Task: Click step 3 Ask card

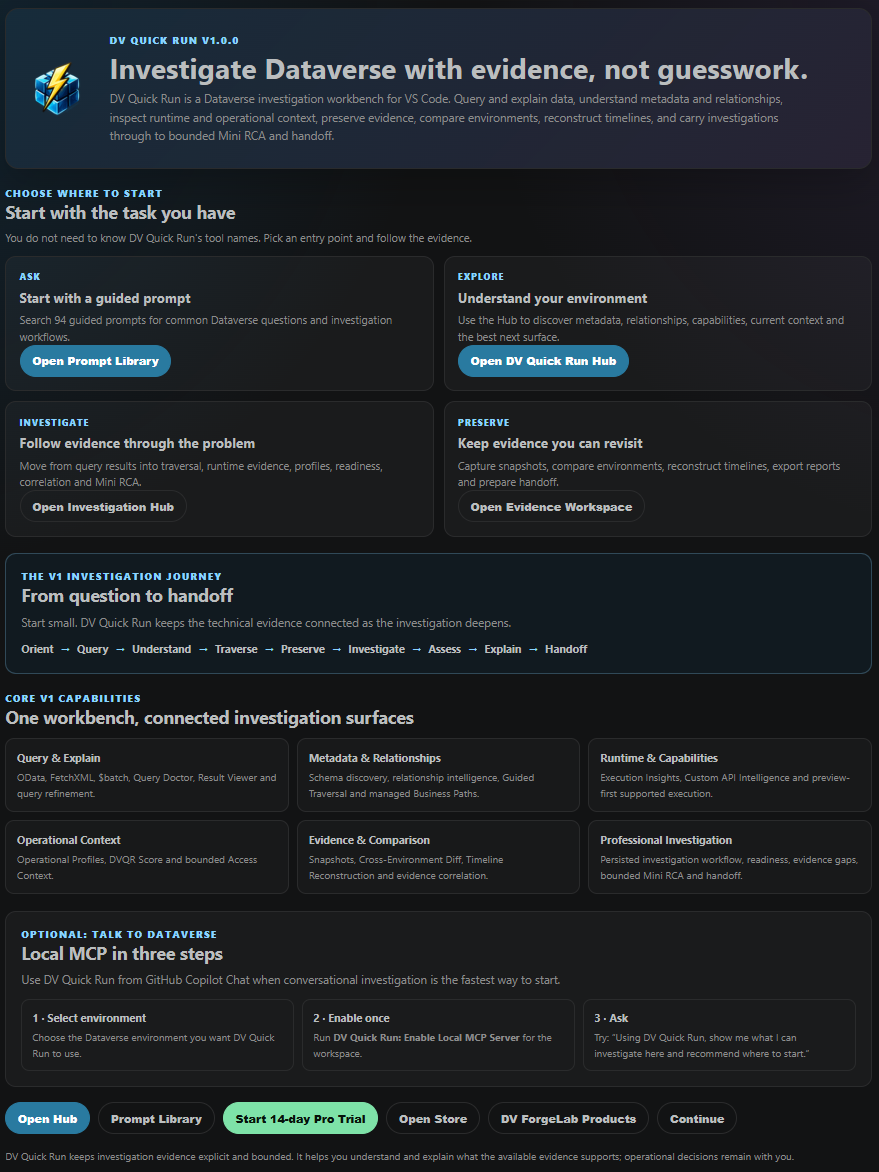Action: click(719, 1034)
